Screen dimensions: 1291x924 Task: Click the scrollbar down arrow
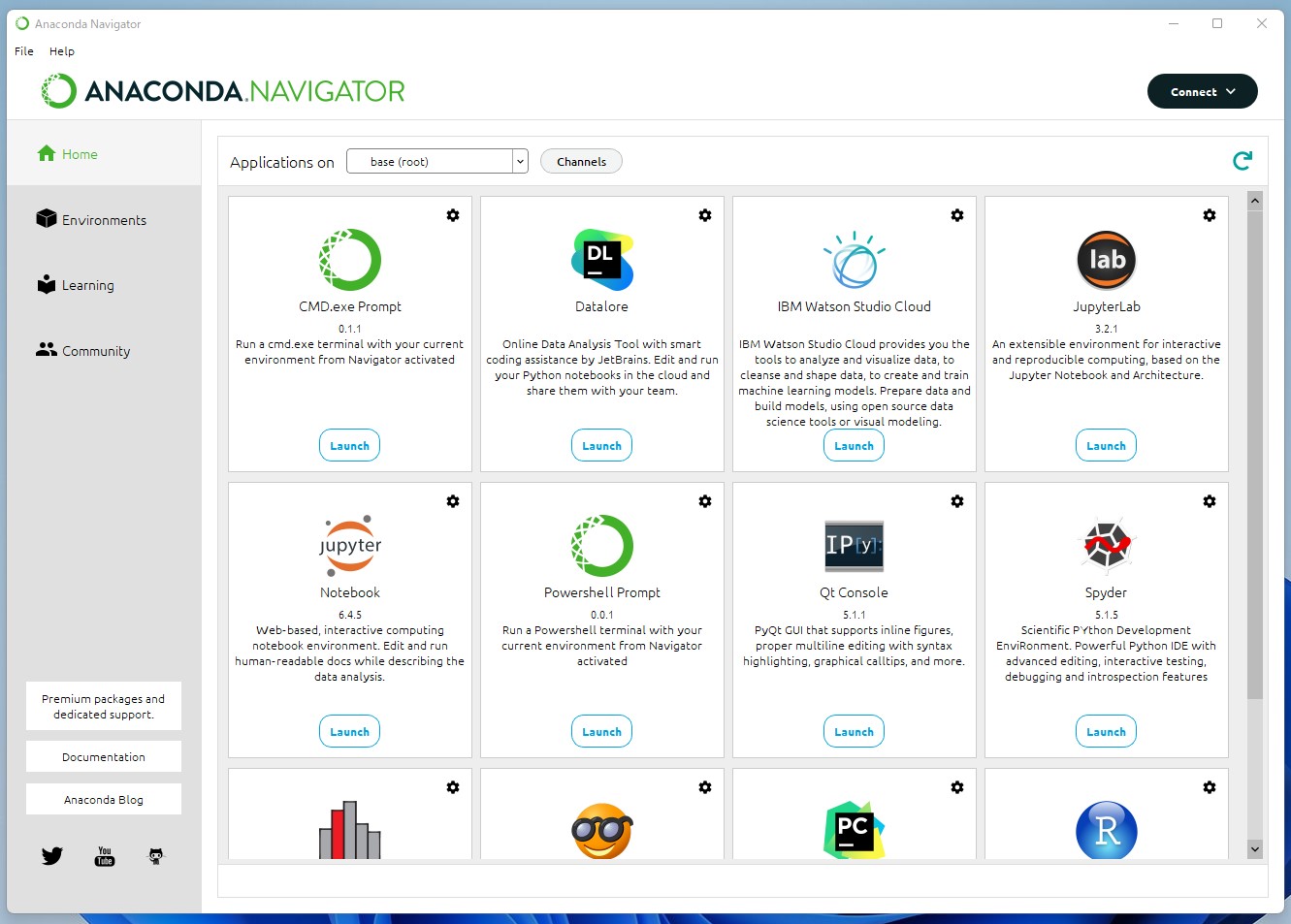1255,849
